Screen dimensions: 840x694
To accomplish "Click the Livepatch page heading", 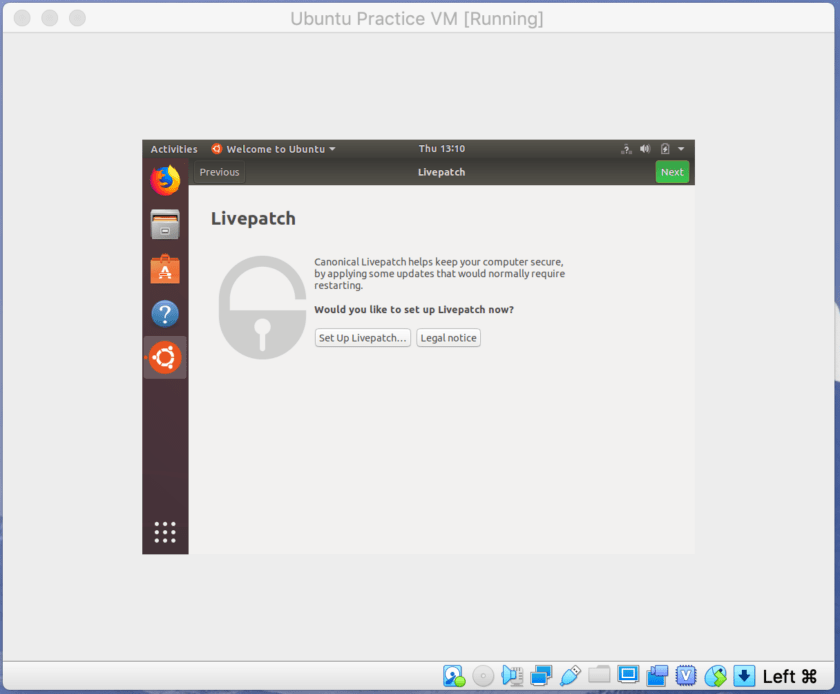I will coord(253,219).
